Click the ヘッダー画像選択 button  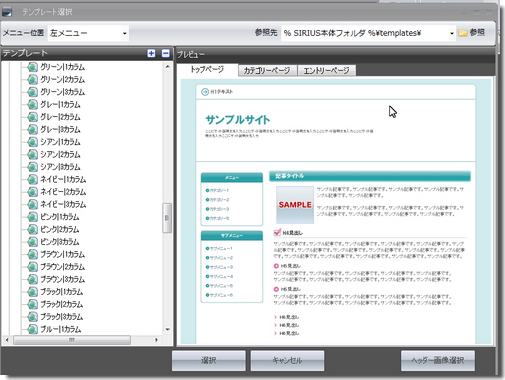(438, 360)
